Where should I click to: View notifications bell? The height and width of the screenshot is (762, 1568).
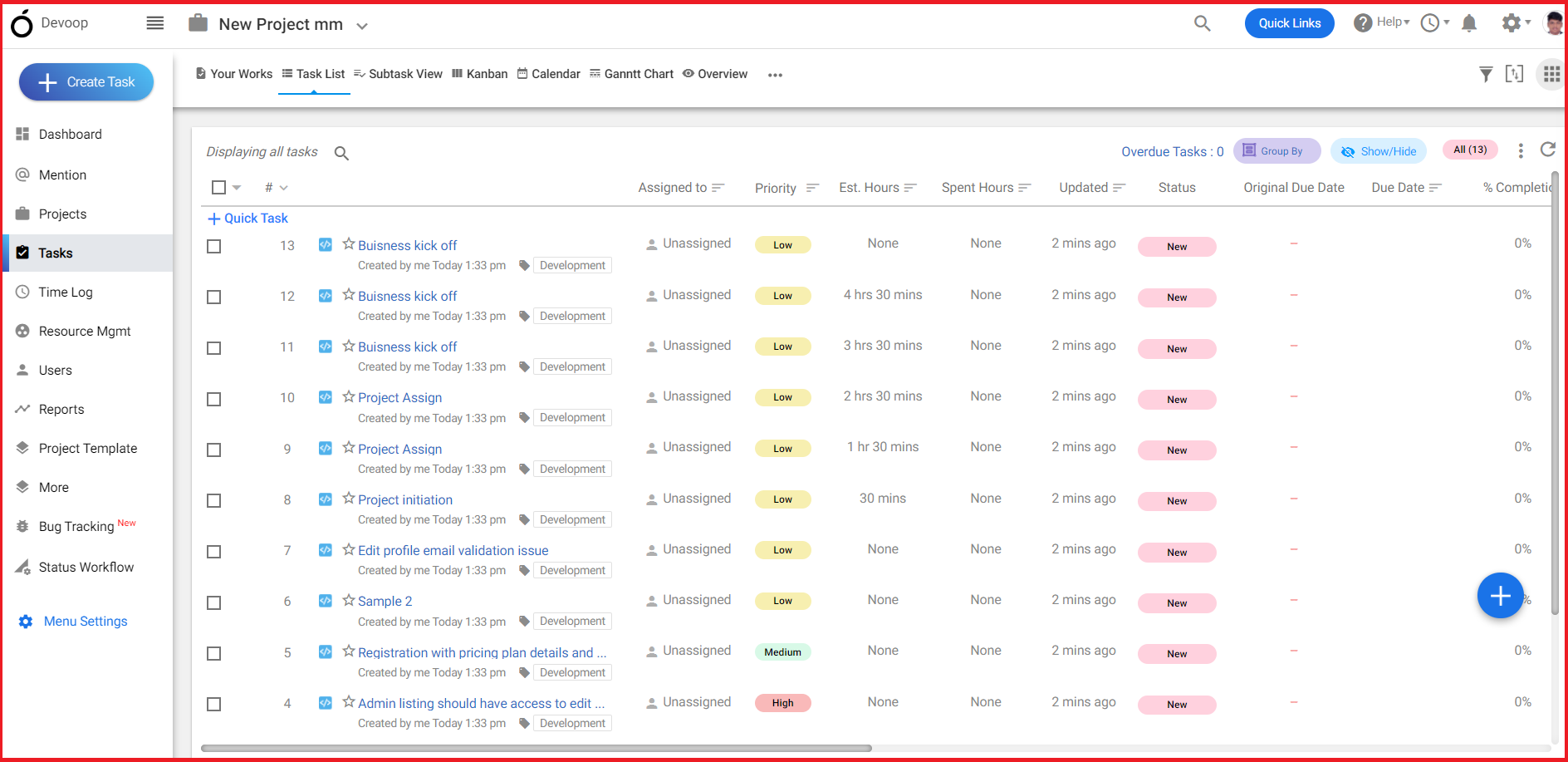(1469, 23)
